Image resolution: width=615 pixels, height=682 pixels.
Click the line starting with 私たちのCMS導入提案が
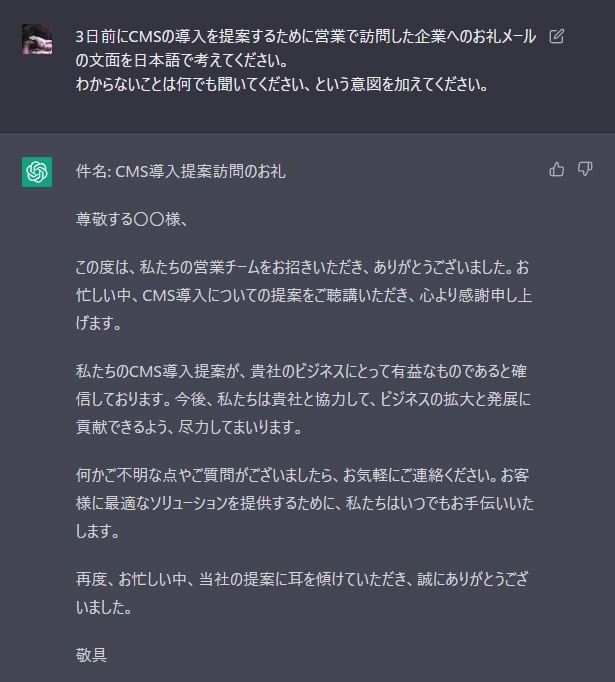point(301,371)
